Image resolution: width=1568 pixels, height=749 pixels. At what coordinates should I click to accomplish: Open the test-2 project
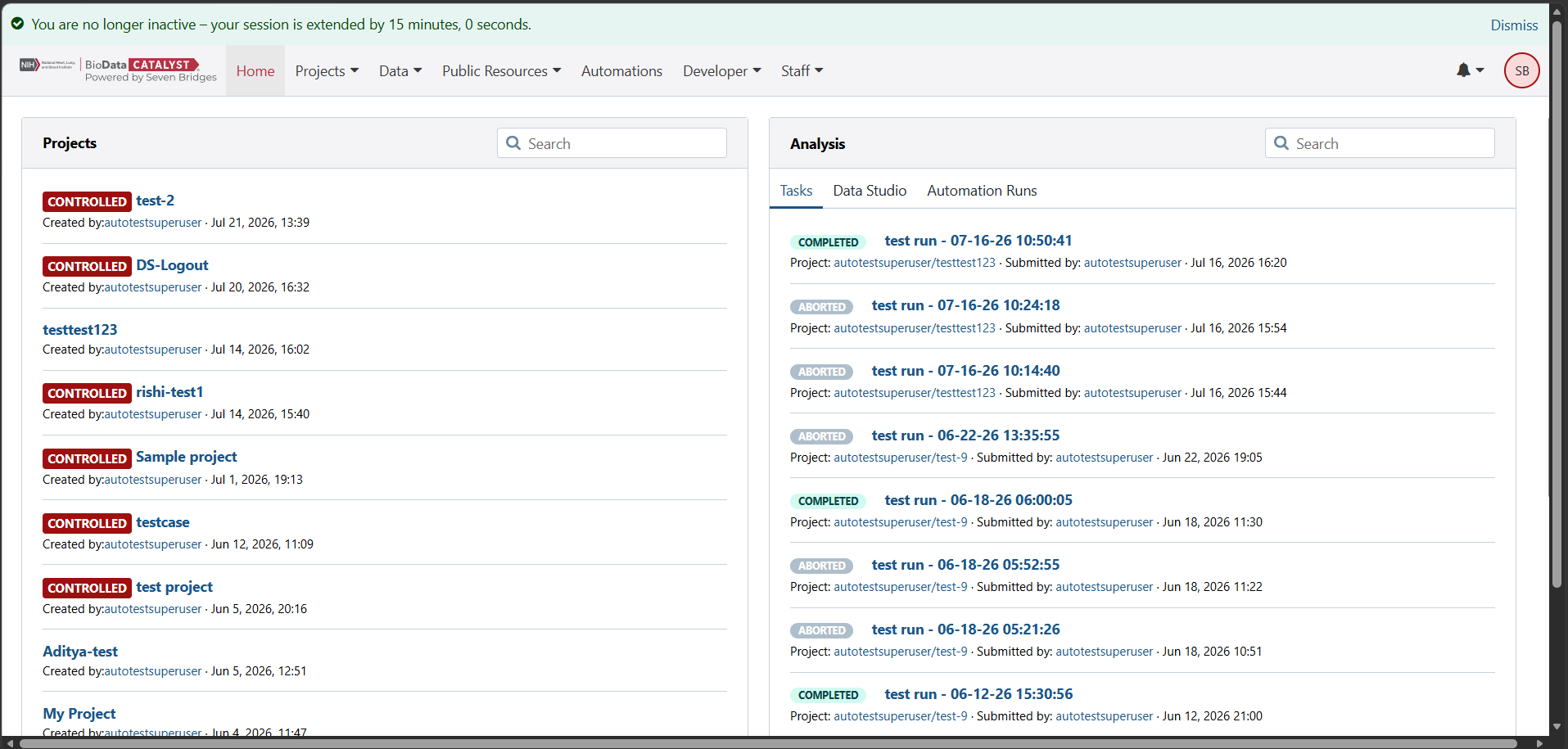pyautogui.click(x=155, y=201)
